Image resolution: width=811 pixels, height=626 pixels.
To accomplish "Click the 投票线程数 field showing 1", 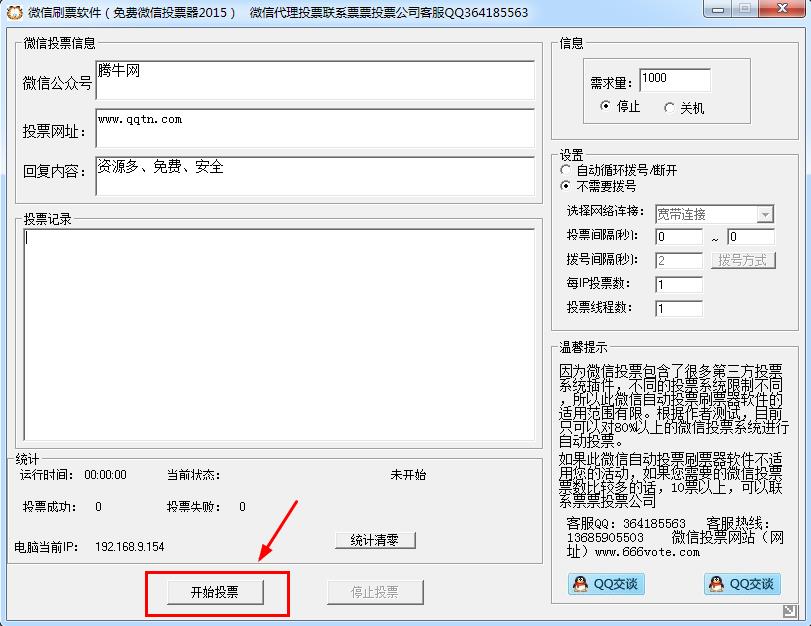I will coord(678,308).
